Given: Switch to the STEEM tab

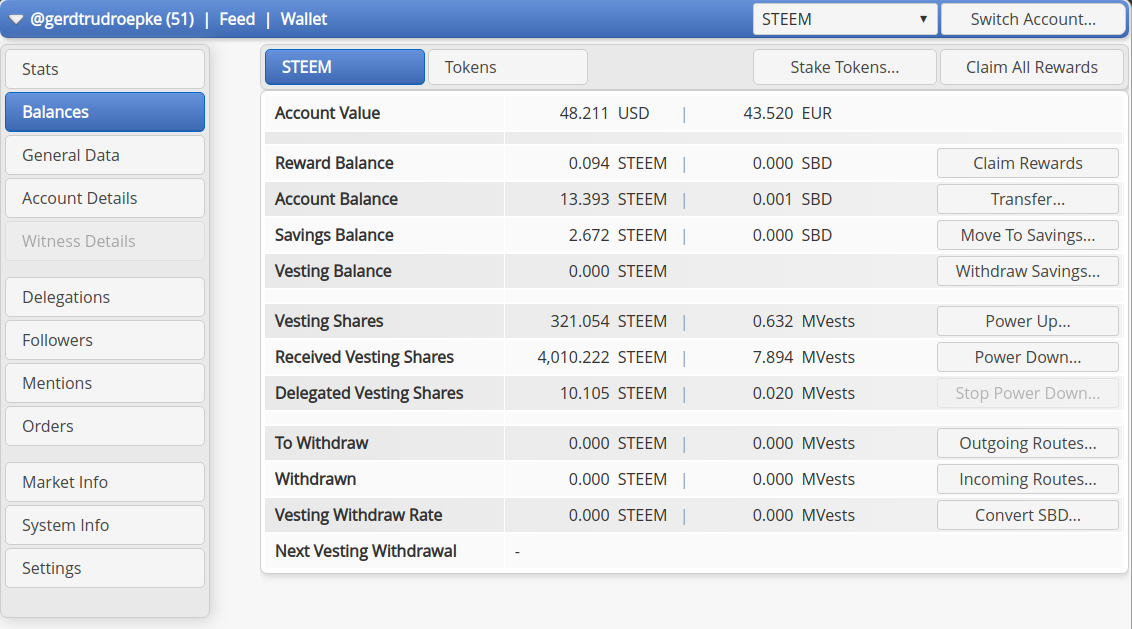Looking at the screenshot, I should pyautogui.click(x=344, y=67).
